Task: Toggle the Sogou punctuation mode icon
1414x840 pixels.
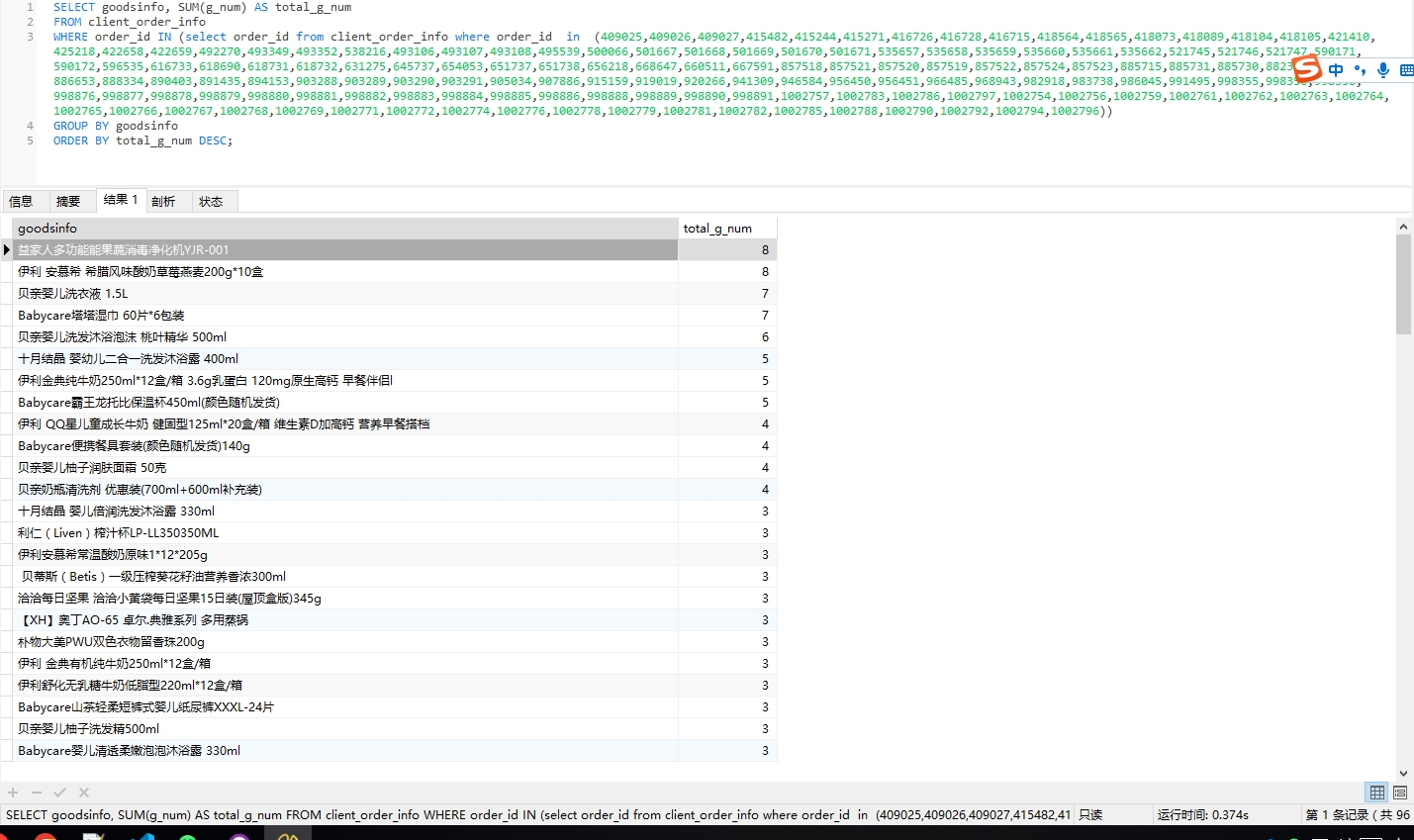Action: [x=1360, y=69]
